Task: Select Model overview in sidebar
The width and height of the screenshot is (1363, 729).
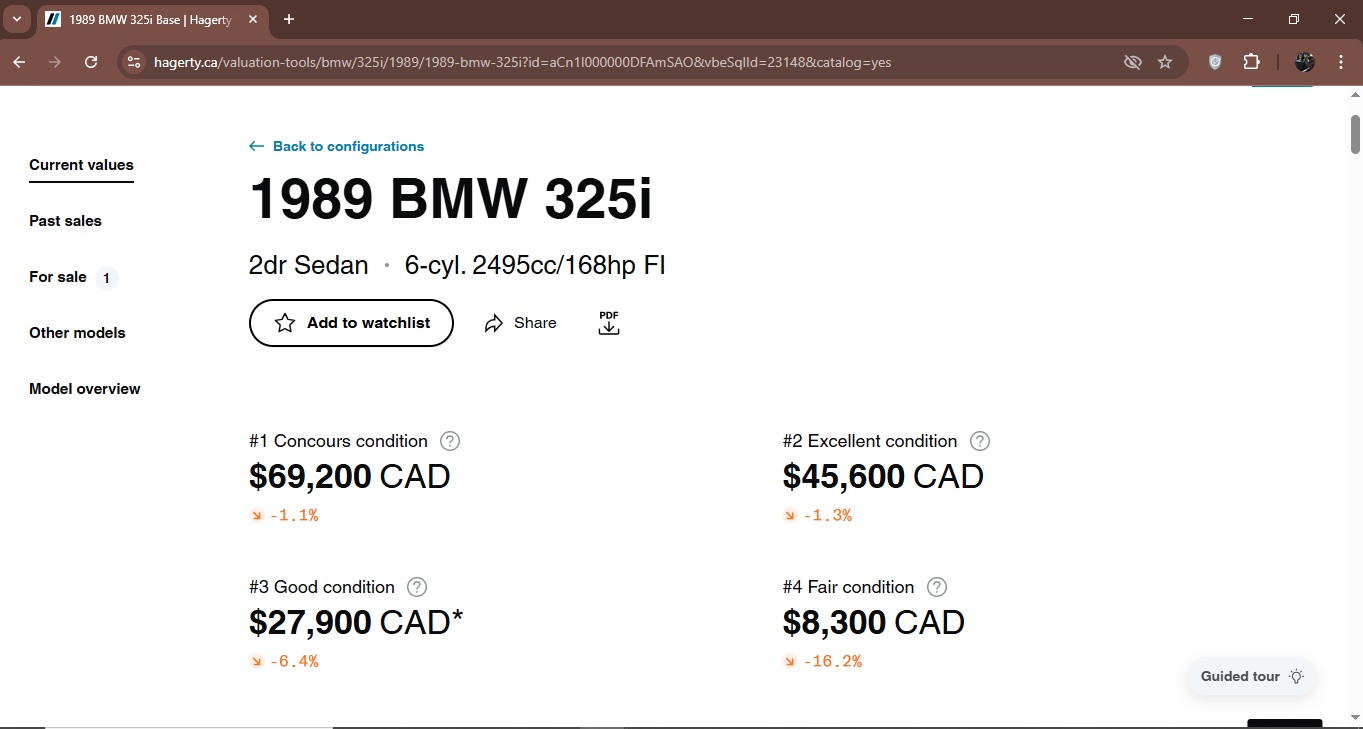Action: (85, 389)
